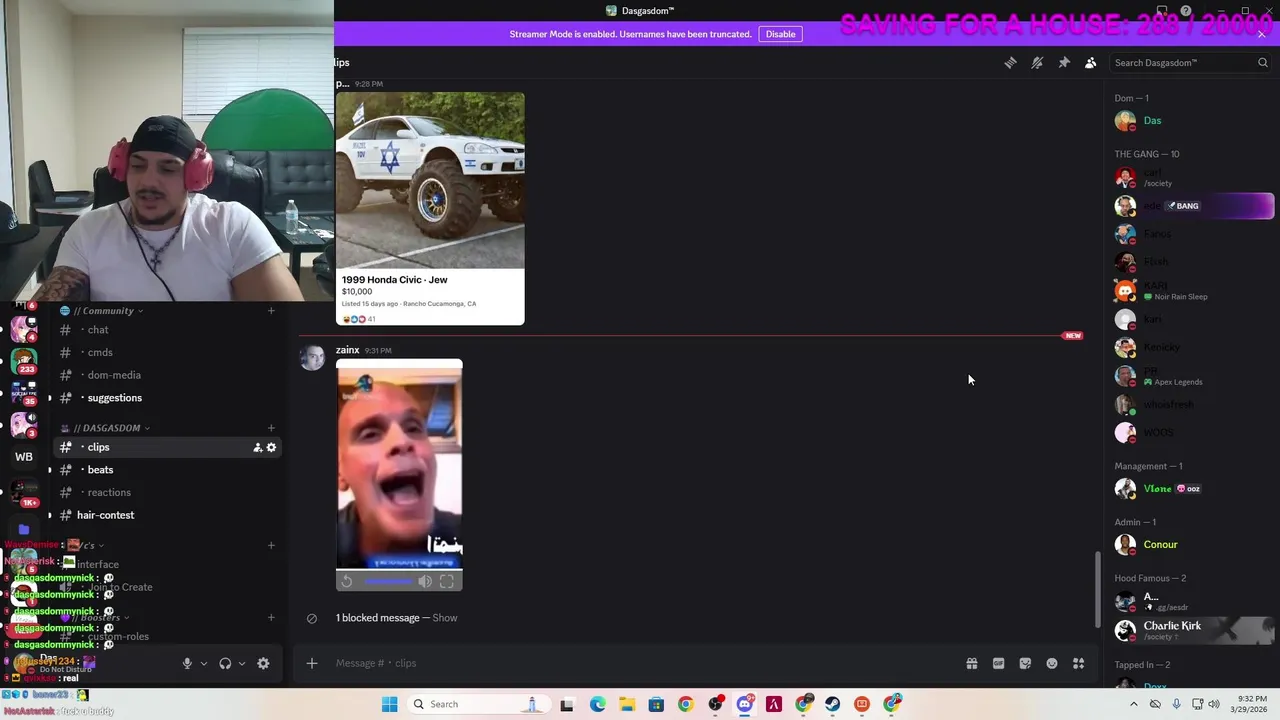This screenshot has width=1280, height=720.
Task: Open server folder in server list
Action: 24,530
